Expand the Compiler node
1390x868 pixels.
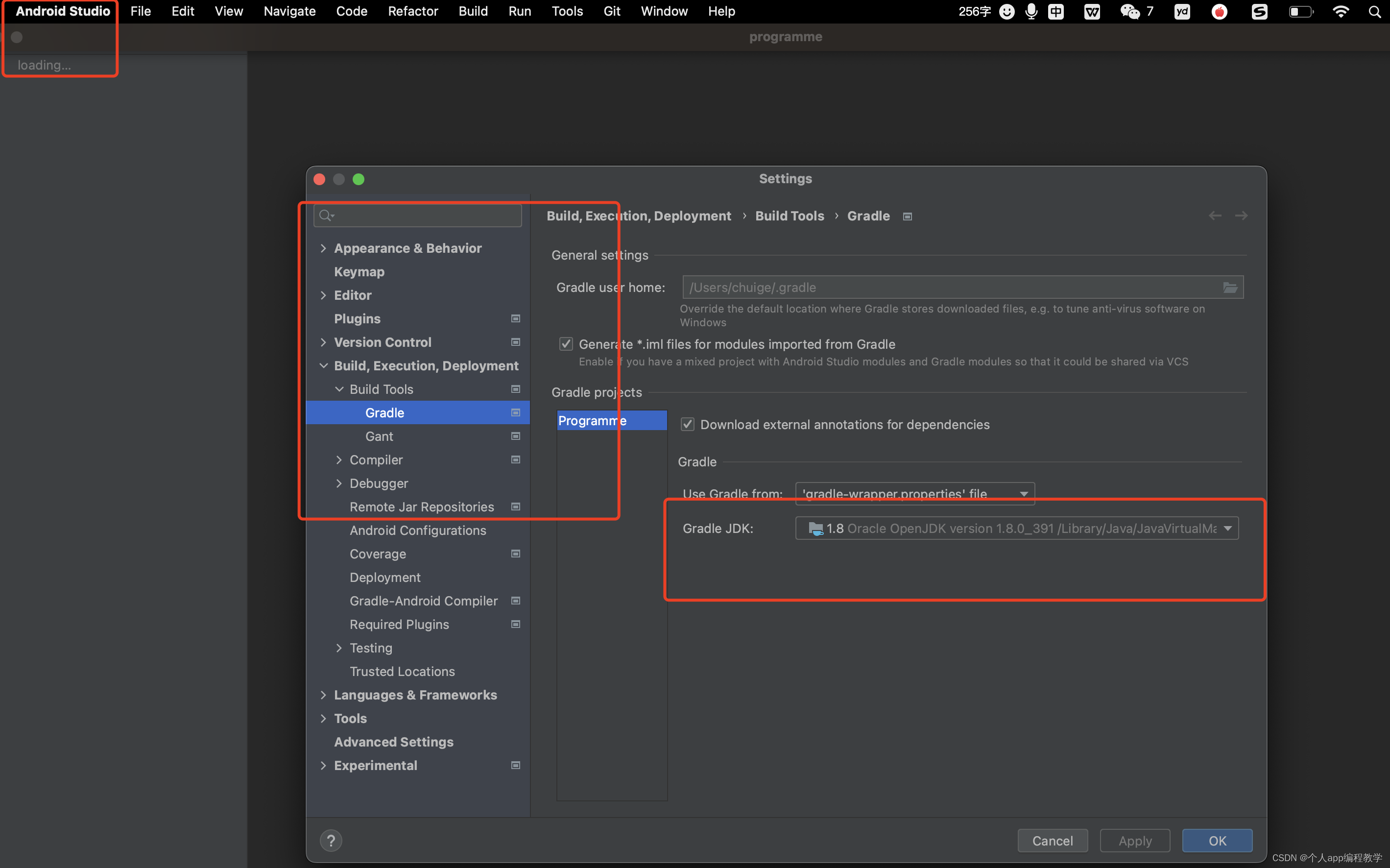click(338, 460)
